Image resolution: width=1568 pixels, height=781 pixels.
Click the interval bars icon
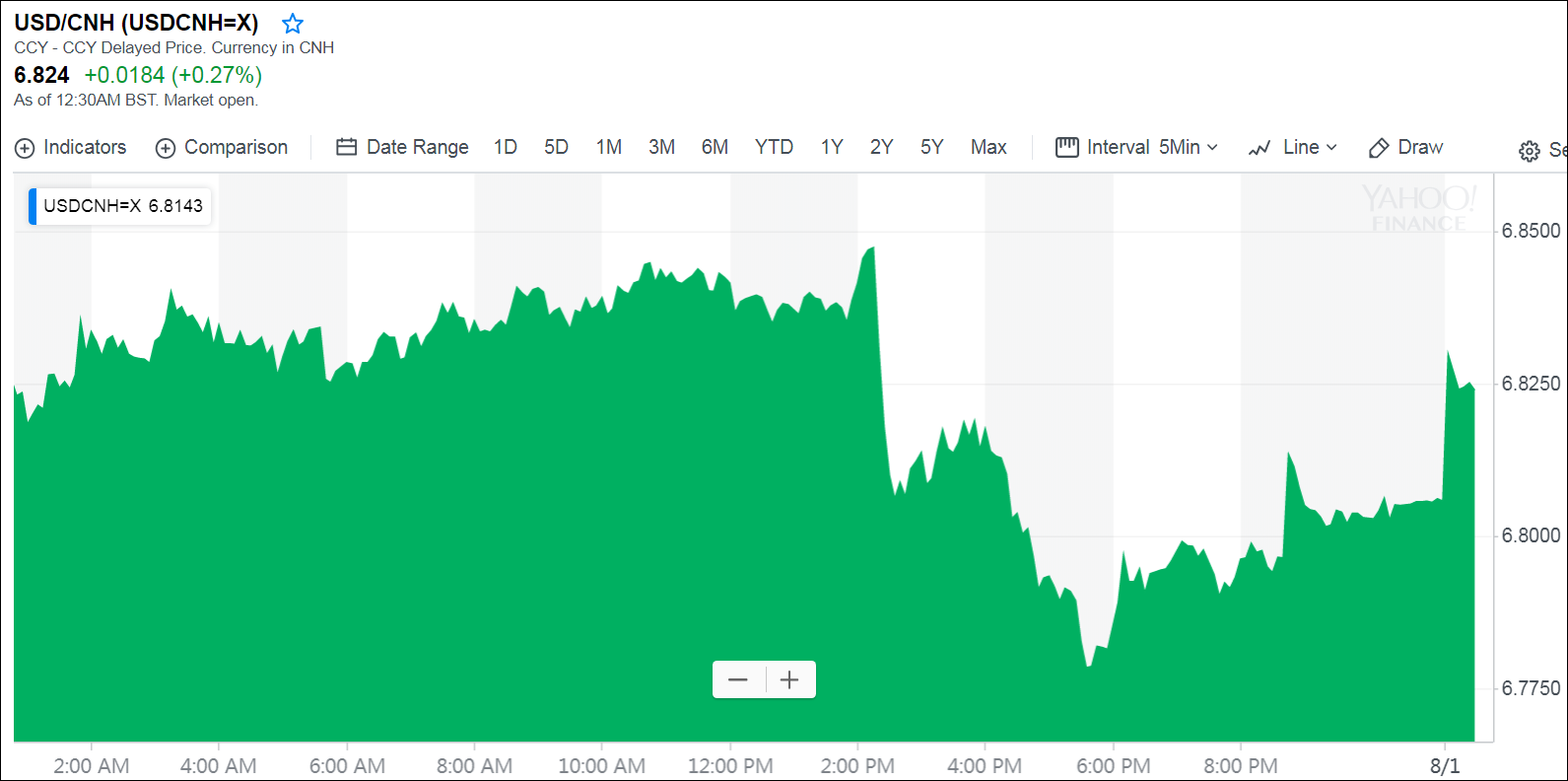click(x=1066, y=147)
